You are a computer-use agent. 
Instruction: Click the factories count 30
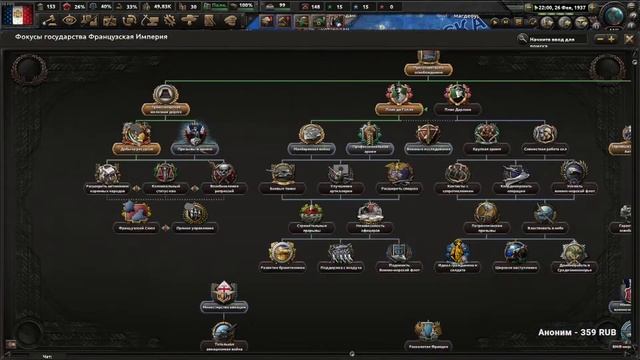pos(193,7)
